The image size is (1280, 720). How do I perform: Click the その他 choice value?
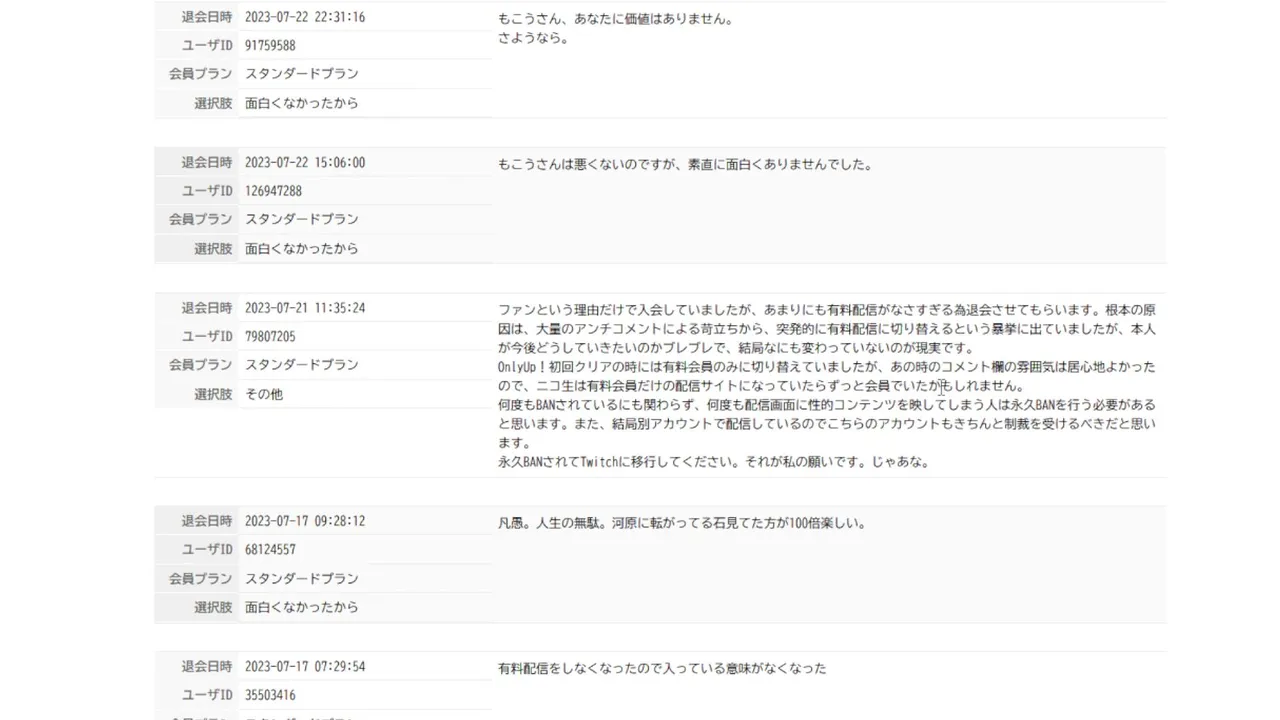[x=264, y=394]
